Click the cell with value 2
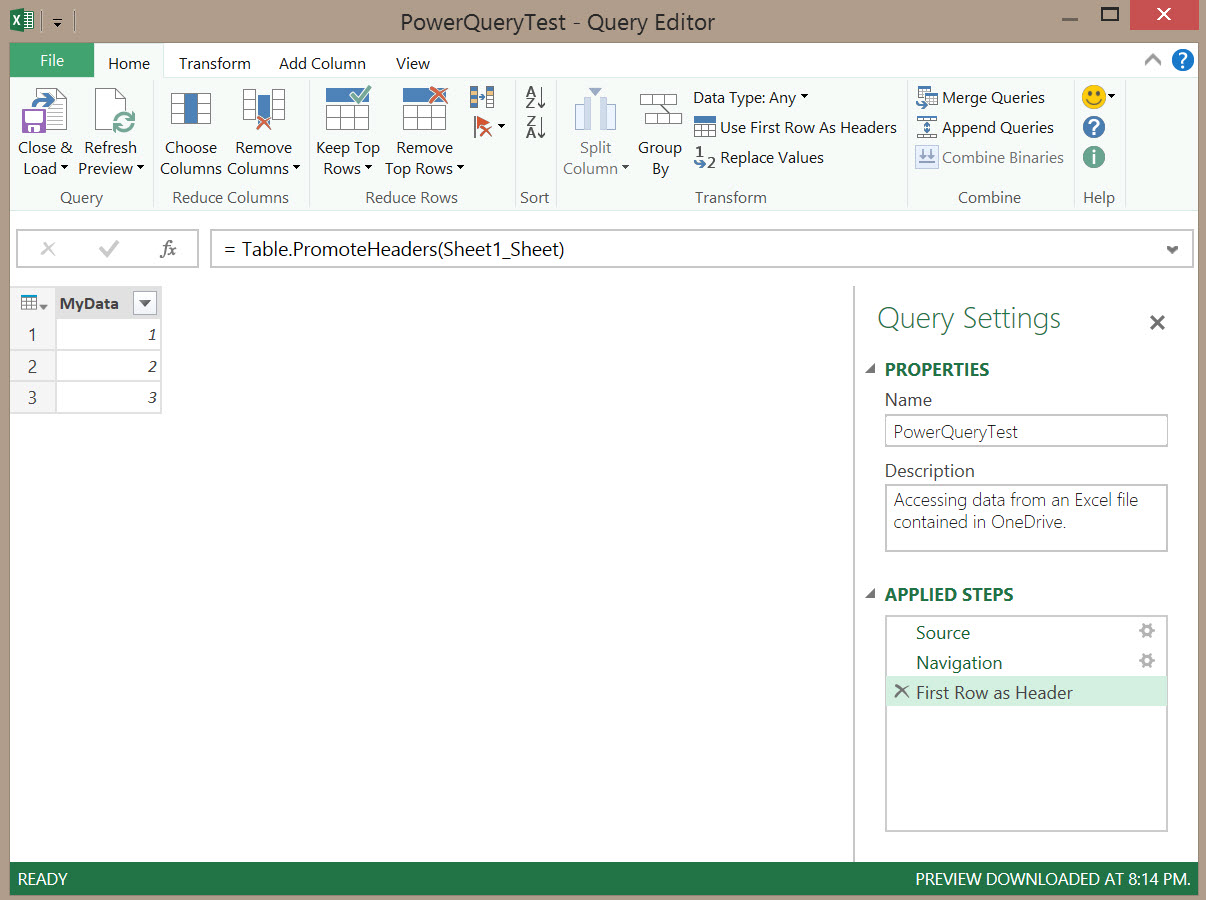Screen dimensions: 1206x900 click(108, 366)
